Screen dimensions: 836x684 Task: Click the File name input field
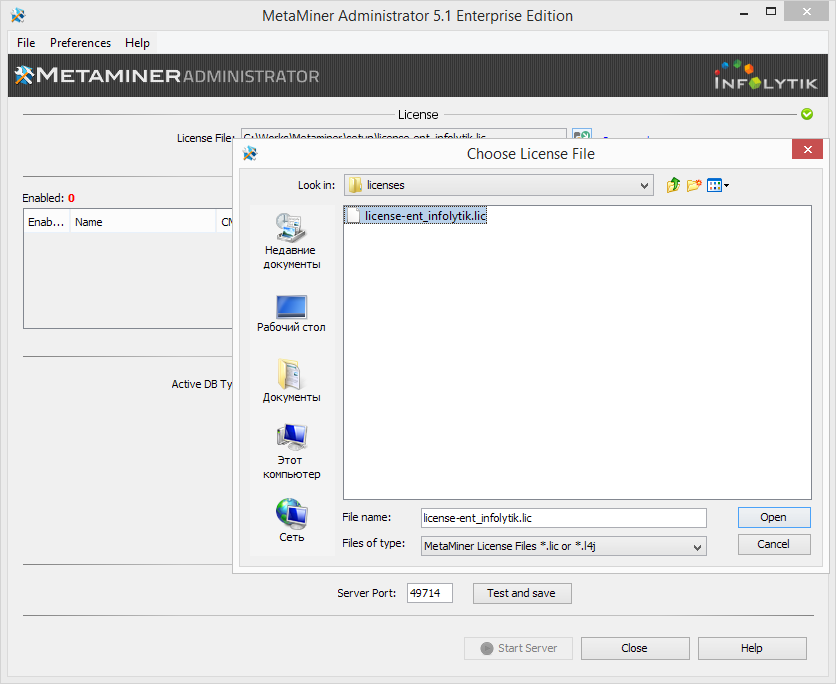point(564,518)
